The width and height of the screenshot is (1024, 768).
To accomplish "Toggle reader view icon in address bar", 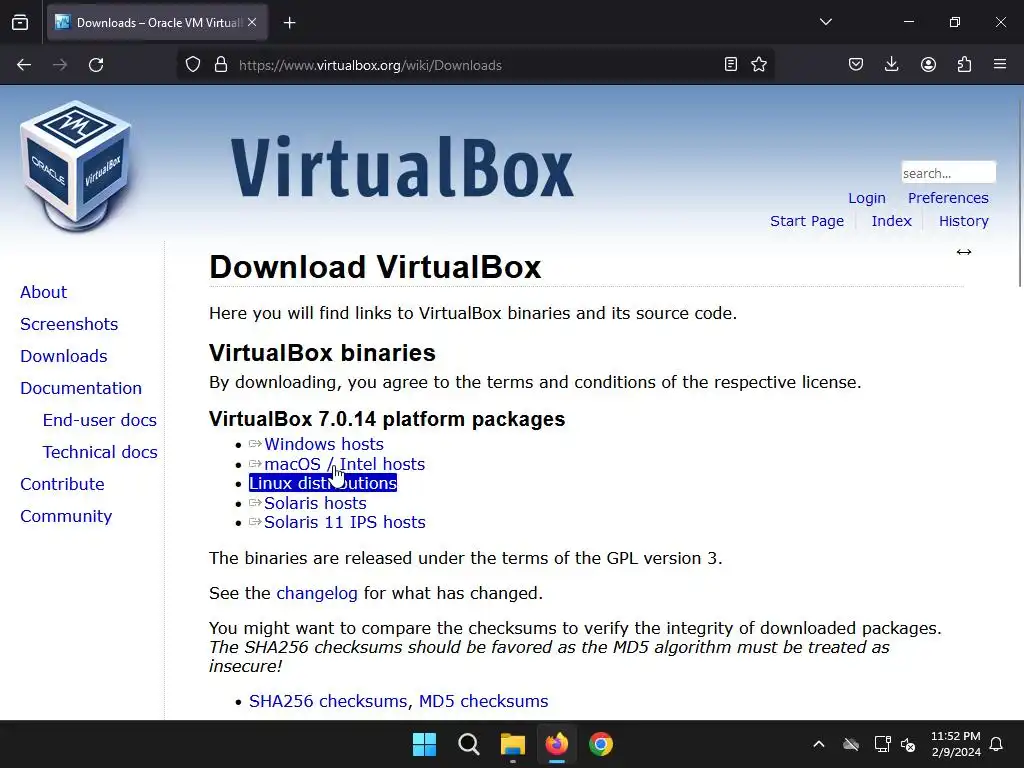I will 731,64.
